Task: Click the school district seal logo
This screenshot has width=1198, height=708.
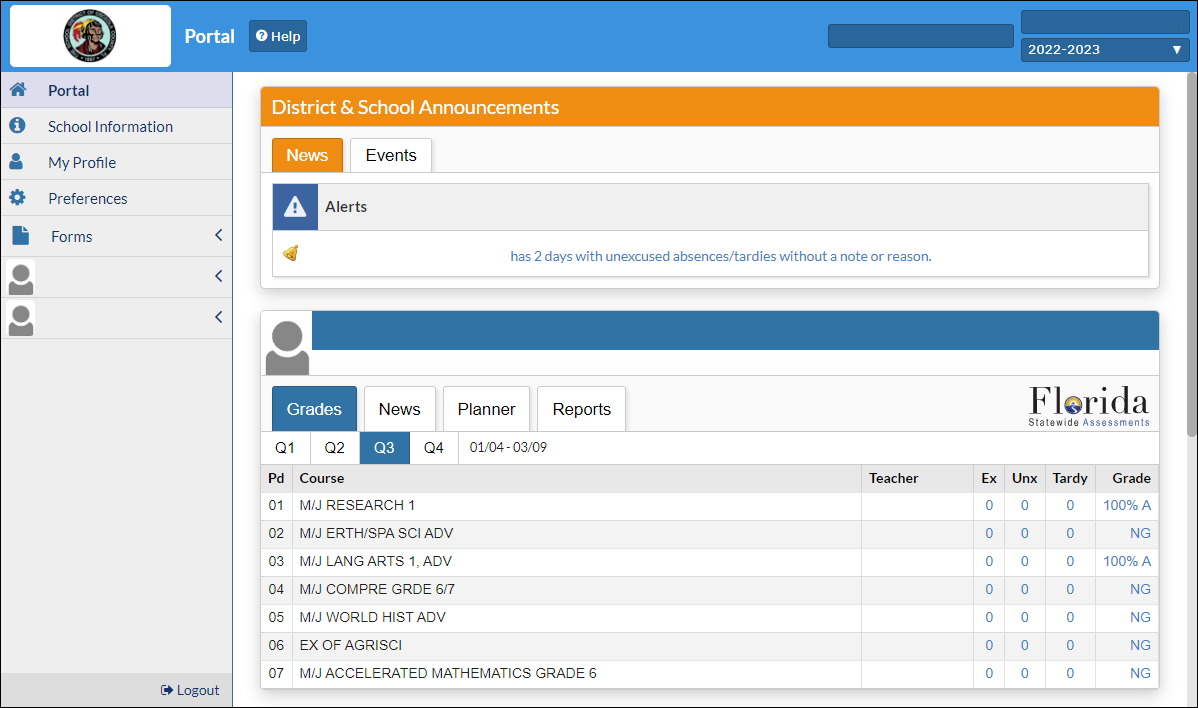Action: pyautogui.click(x=90, y=35)
